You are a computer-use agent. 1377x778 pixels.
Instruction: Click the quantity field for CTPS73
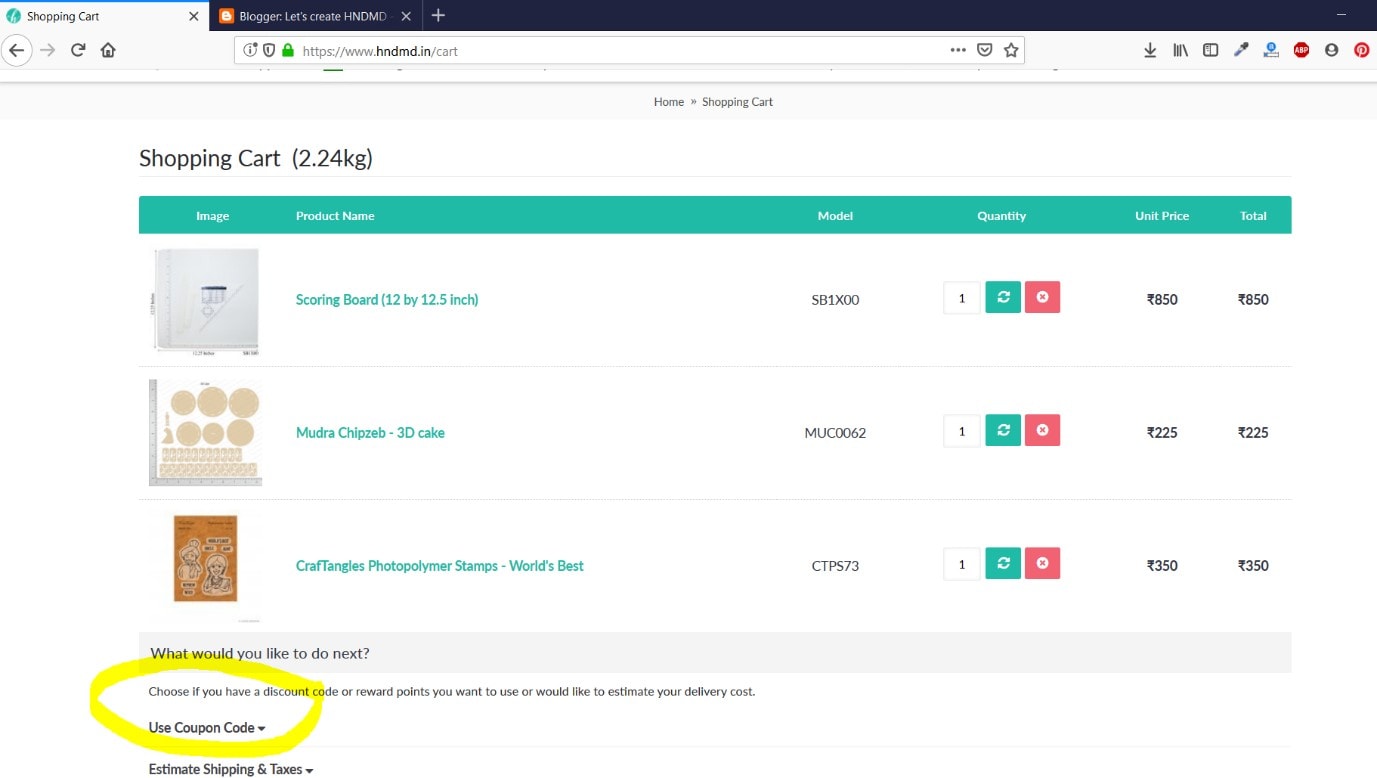pyautogui.click(x=962, y=564)
